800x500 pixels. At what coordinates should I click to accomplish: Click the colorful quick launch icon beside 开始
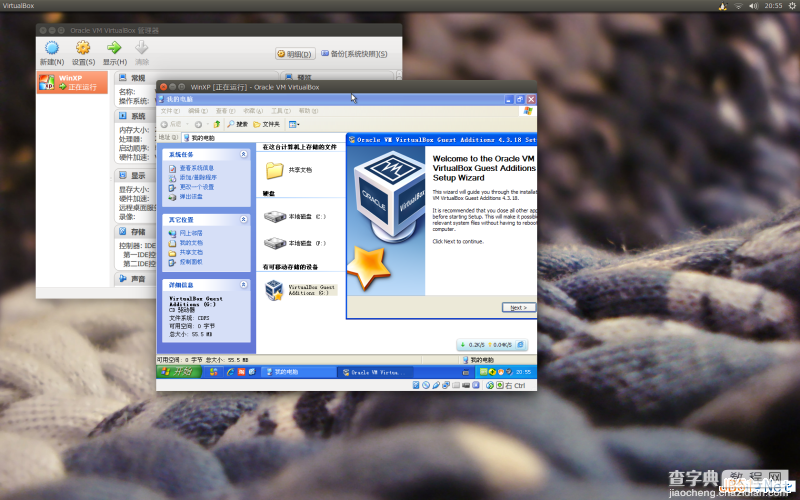(213, 372)
